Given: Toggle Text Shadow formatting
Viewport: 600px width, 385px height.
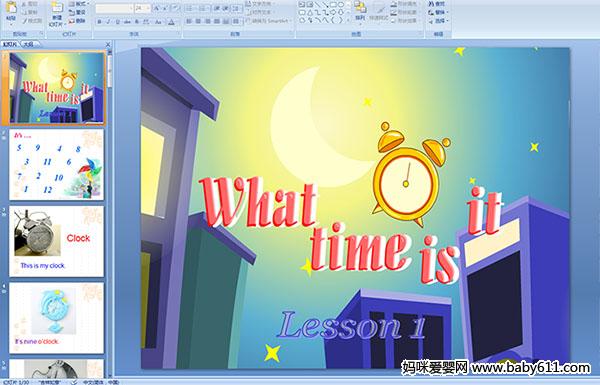Looking at the screenshot, I should click(x=137, y=22).
